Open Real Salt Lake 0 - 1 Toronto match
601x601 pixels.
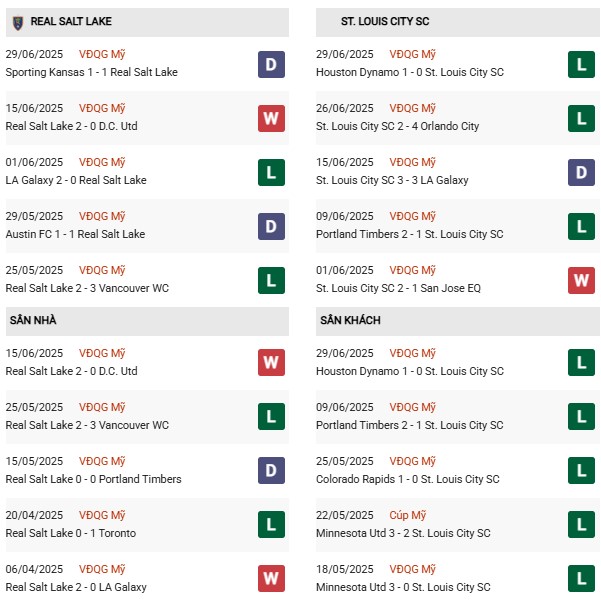pos(69,533)
